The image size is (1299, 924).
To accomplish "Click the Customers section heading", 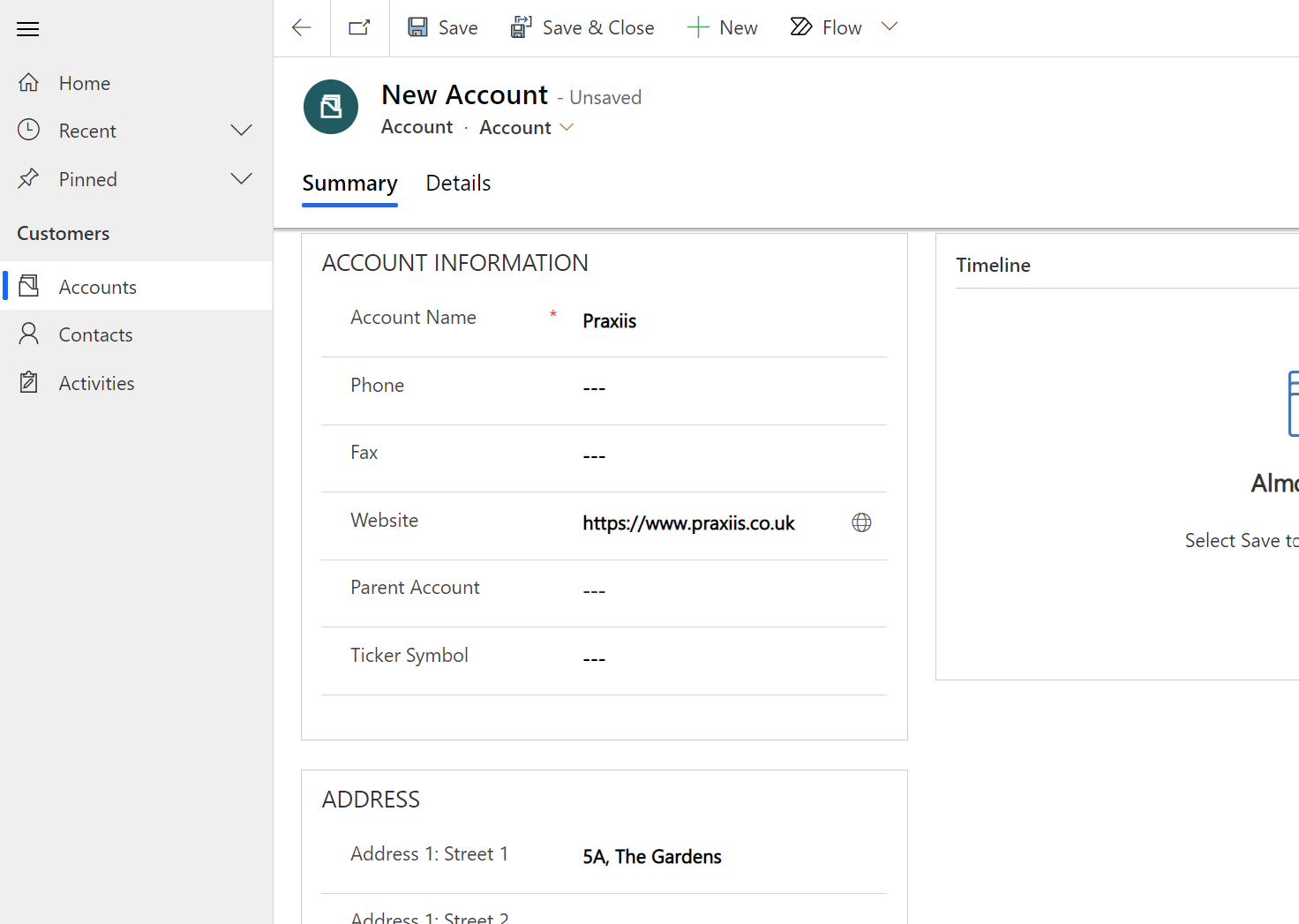I will coord(64,233).
